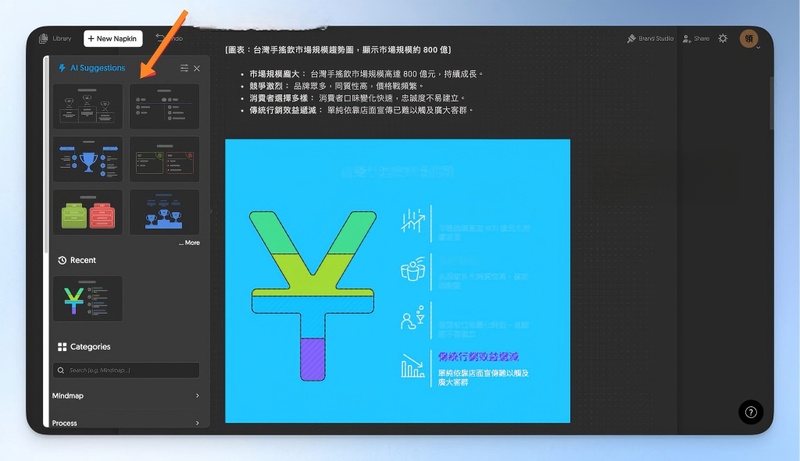Viewport: 800px width, 461px height.
Task: Select the green and red blocks suggestion
Action: point(88,212)
